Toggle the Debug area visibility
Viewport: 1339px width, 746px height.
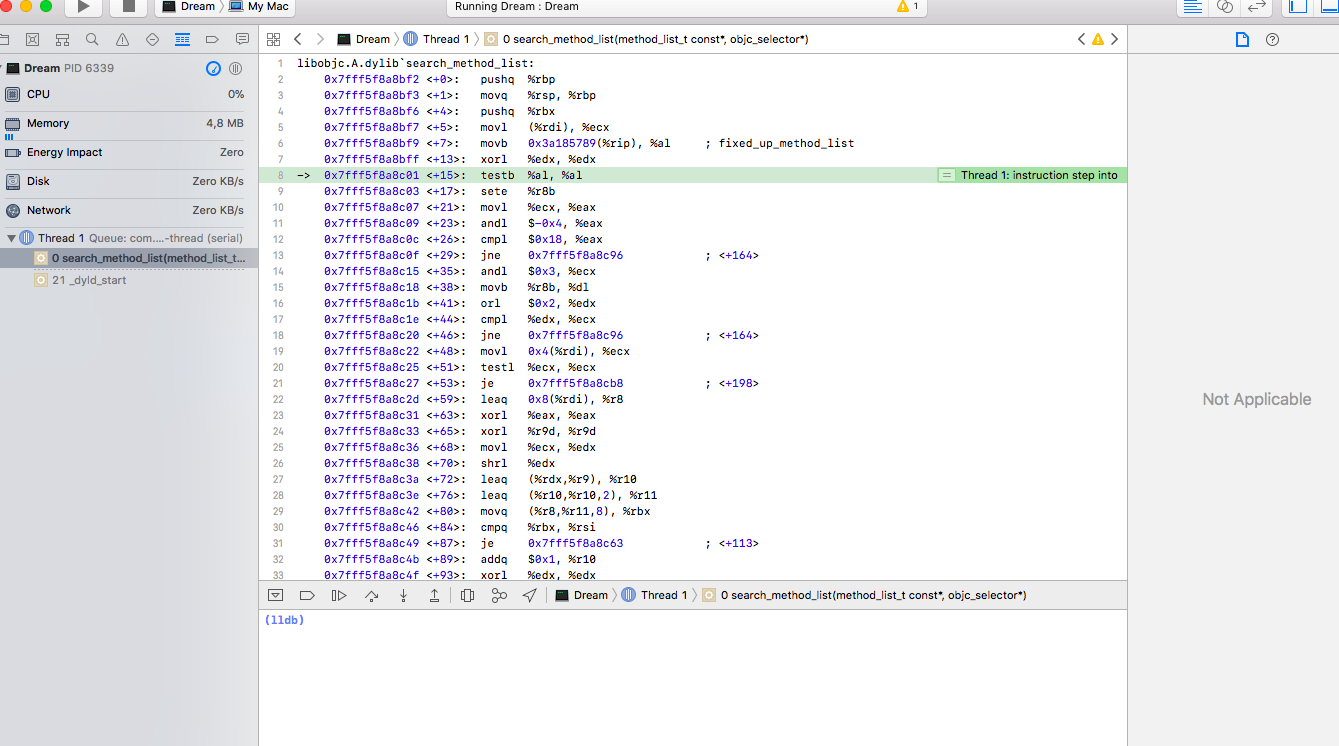1328,6
